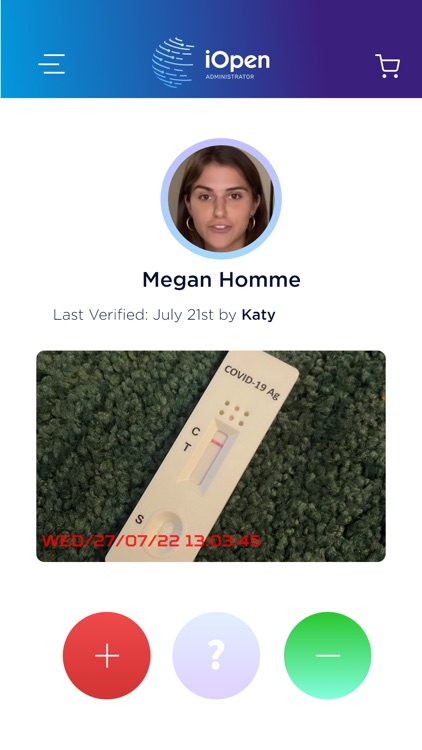Image resolution: width=422 pixels, height=750 pixels.
Task: Click the iOpen globe logo
Action: pos(173,63)
